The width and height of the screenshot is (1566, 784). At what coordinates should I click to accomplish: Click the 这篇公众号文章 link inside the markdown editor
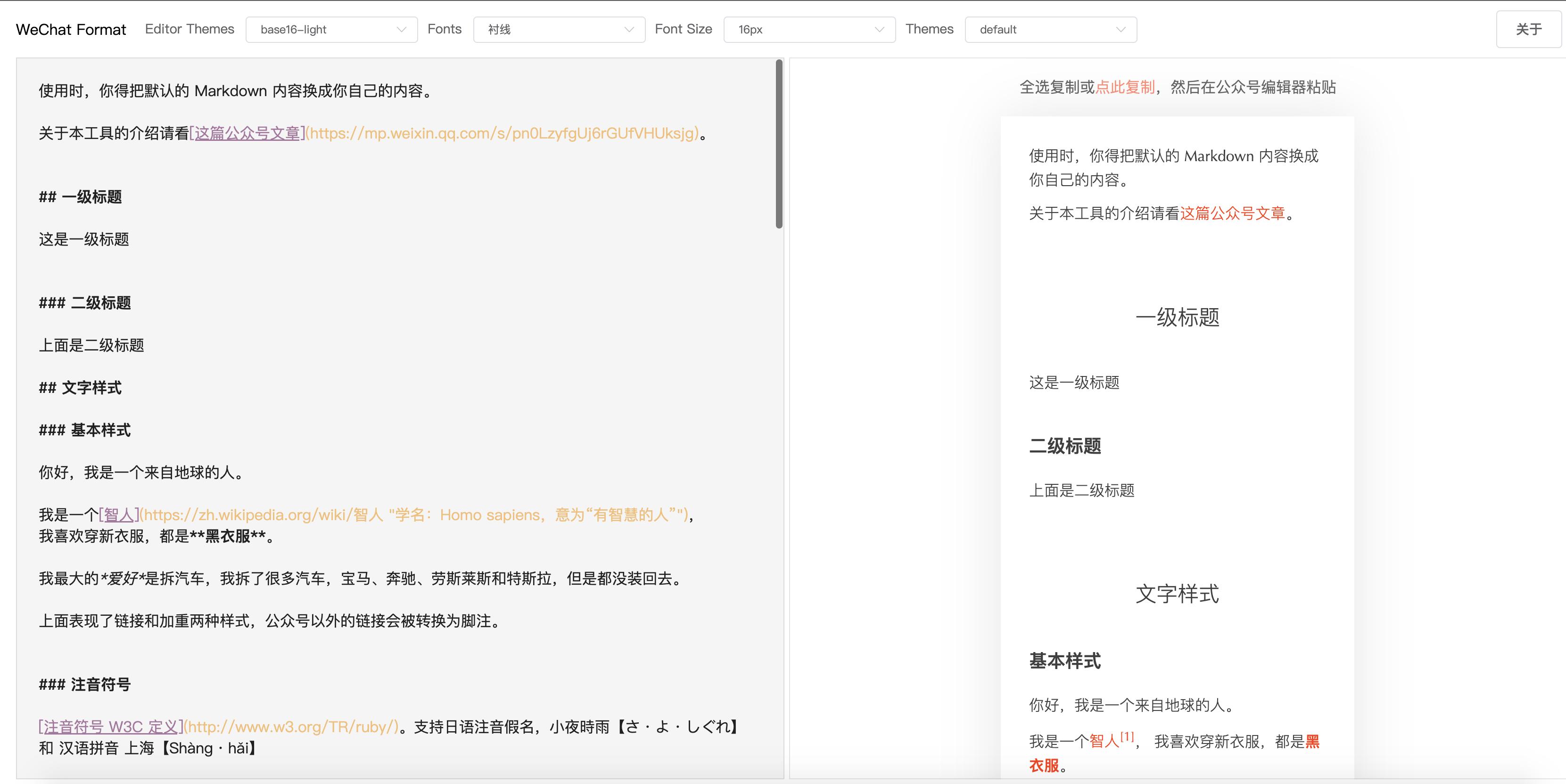click(x=246, y=132)
